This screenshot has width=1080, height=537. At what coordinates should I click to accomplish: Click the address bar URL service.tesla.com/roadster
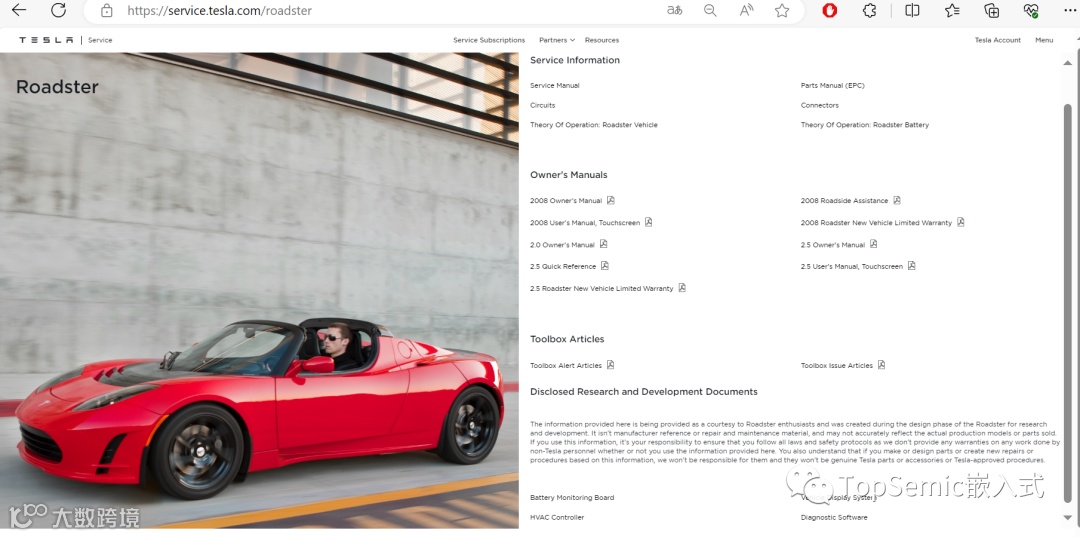coord(220,11)
